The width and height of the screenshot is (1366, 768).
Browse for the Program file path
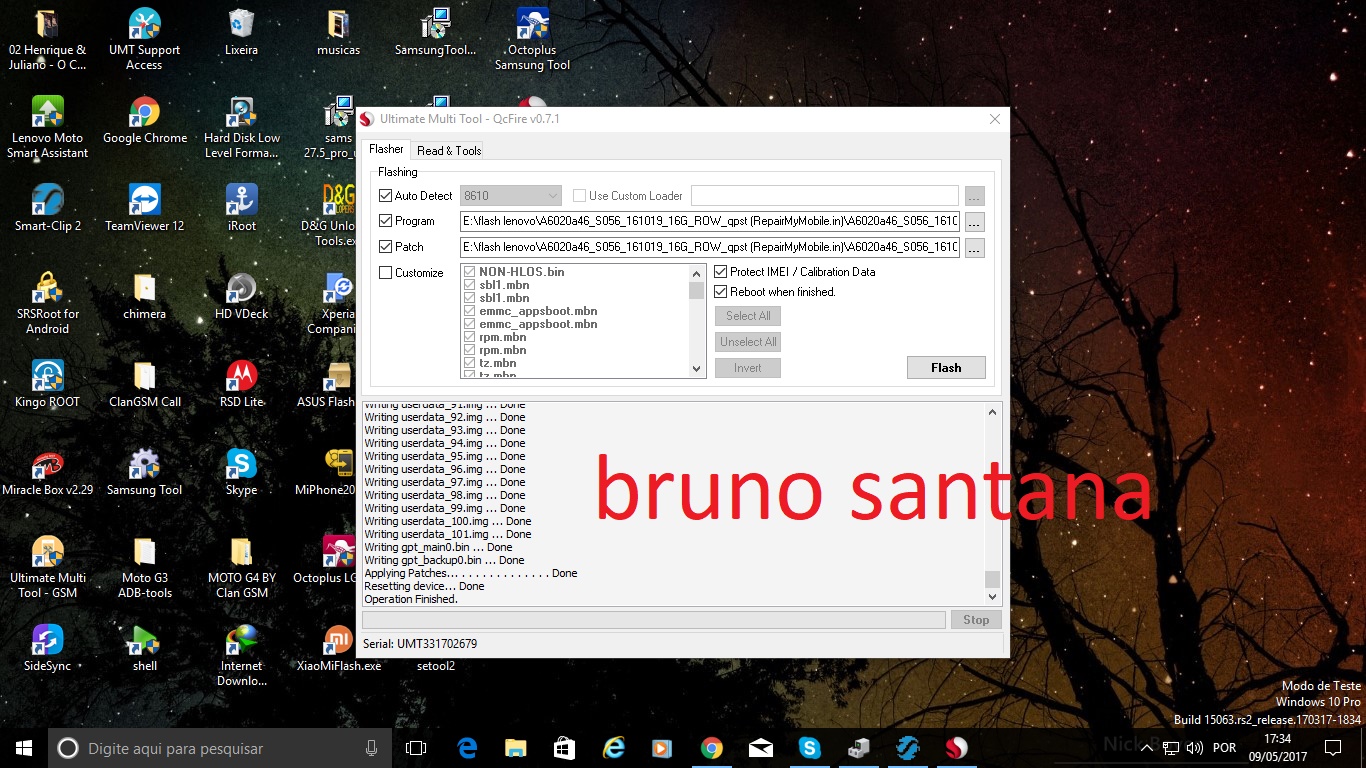pyautogui.click(x=974, y=222)
